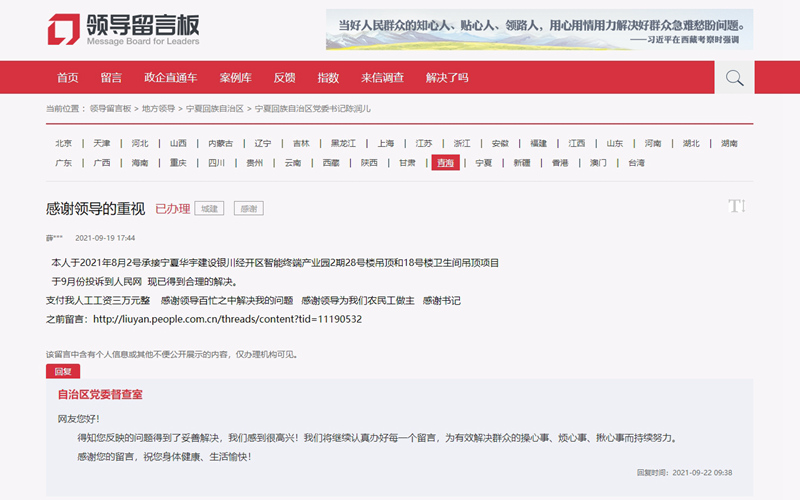The image size is (800, 500).
Task: Click the 解决了吗 nav item
Action: 447,78
